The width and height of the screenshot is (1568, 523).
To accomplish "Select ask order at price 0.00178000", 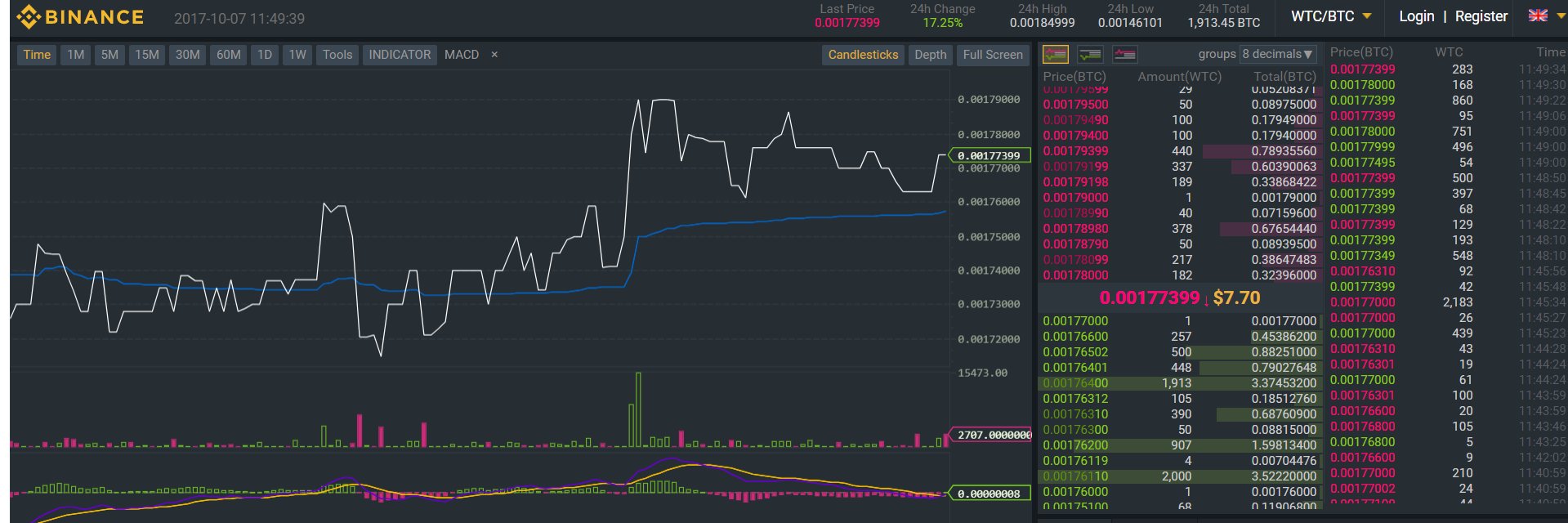I will tap(1179, 275).
